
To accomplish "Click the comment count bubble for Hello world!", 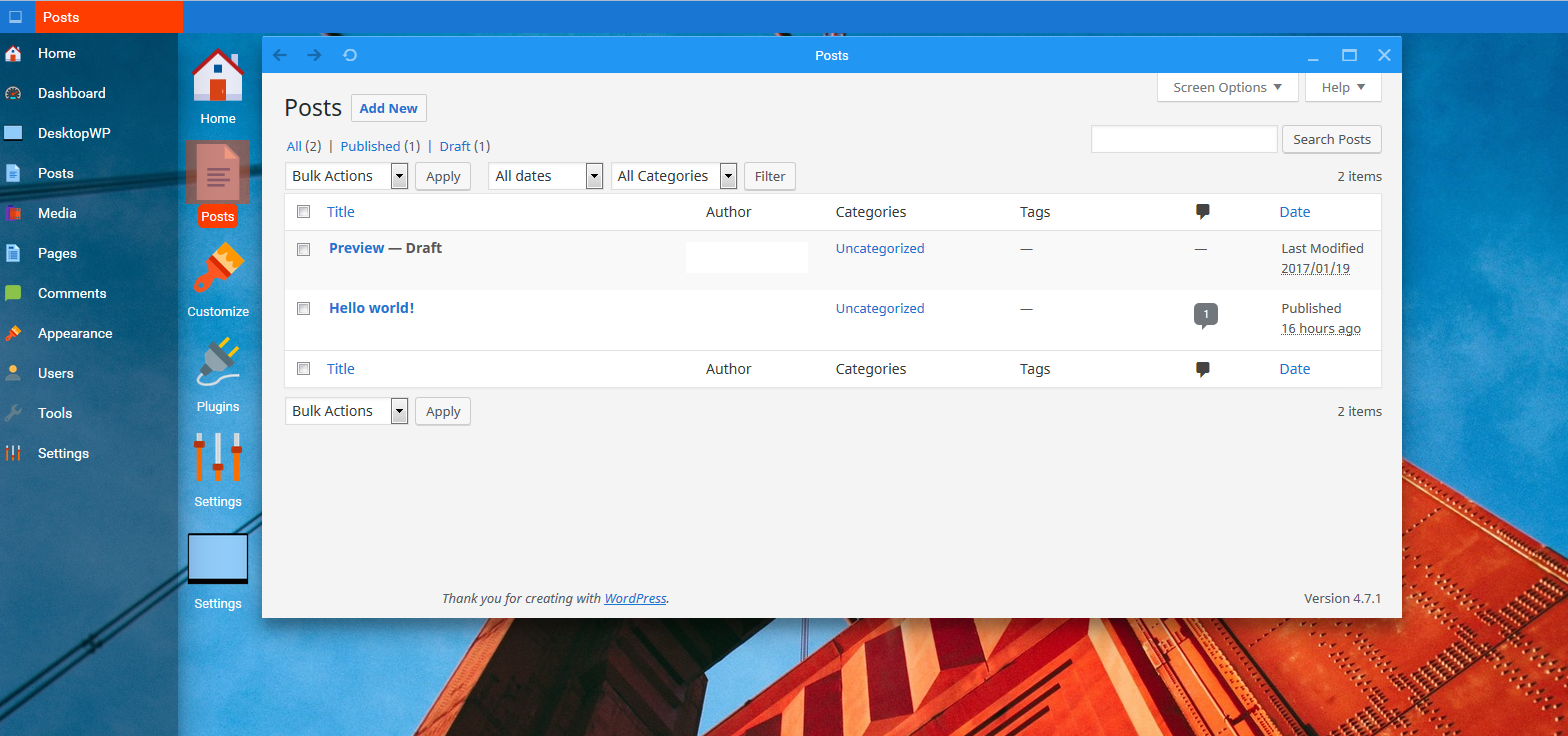I will pyautogui.click(x=1205, y=315).
